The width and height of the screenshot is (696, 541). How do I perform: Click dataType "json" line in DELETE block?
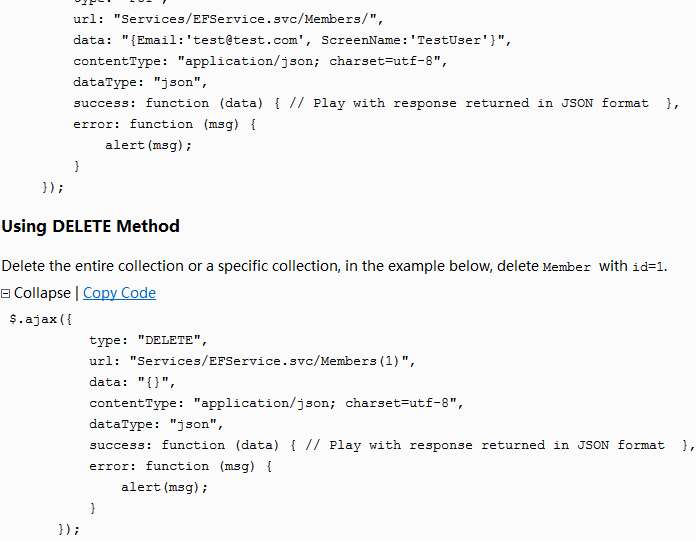coord(155,424)
